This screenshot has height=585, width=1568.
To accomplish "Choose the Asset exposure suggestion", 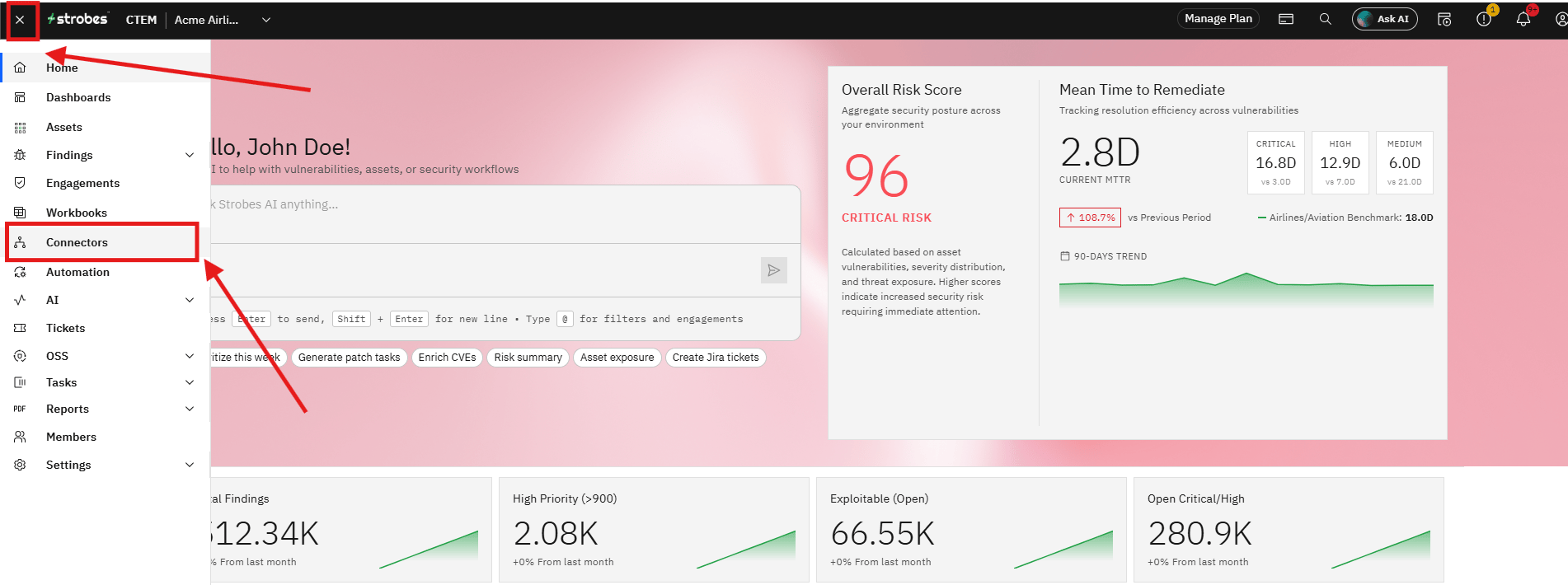I will click(617, 358).
